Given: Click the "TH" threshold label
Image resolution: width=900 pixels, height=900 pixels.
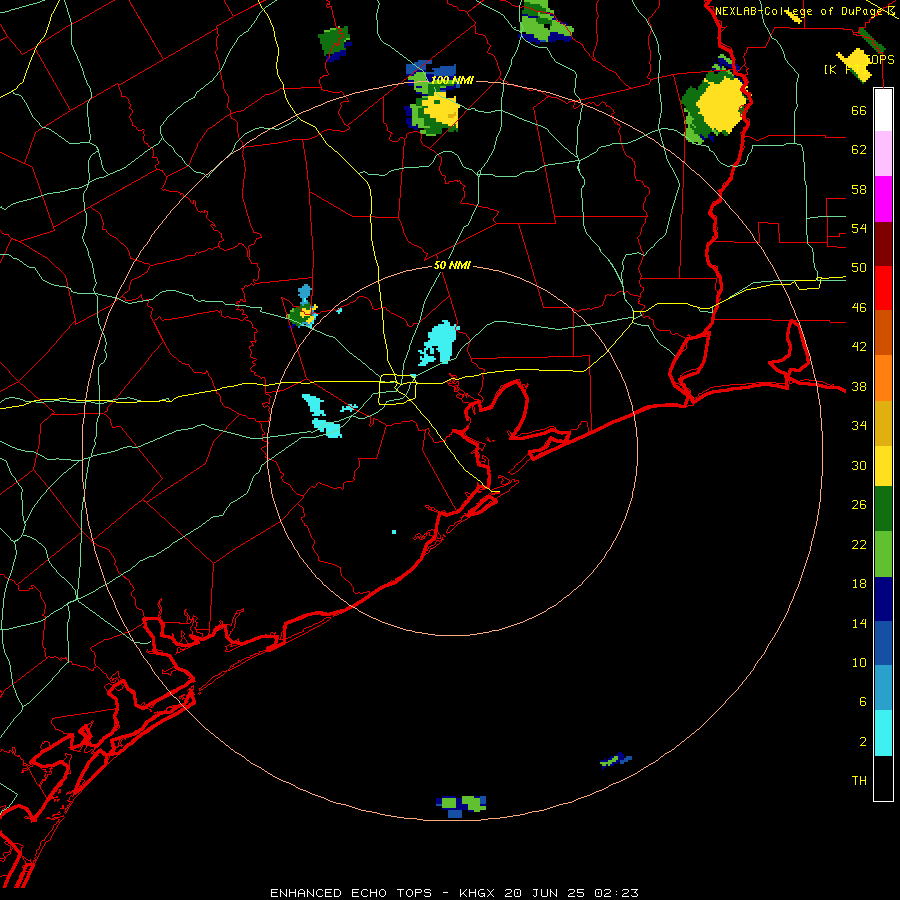Looking at the screenshot, I should coord(859,781).
